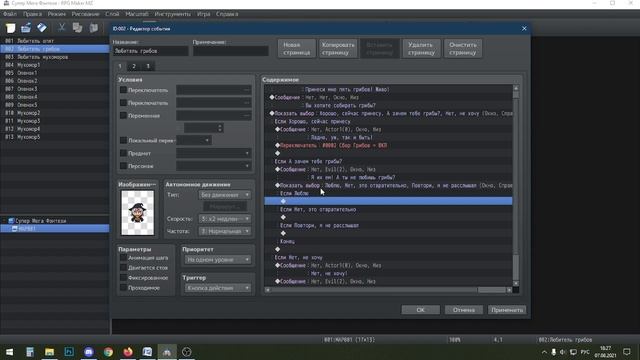Click the Cut (scissors) toolbar icon

[x=62, y=28]
